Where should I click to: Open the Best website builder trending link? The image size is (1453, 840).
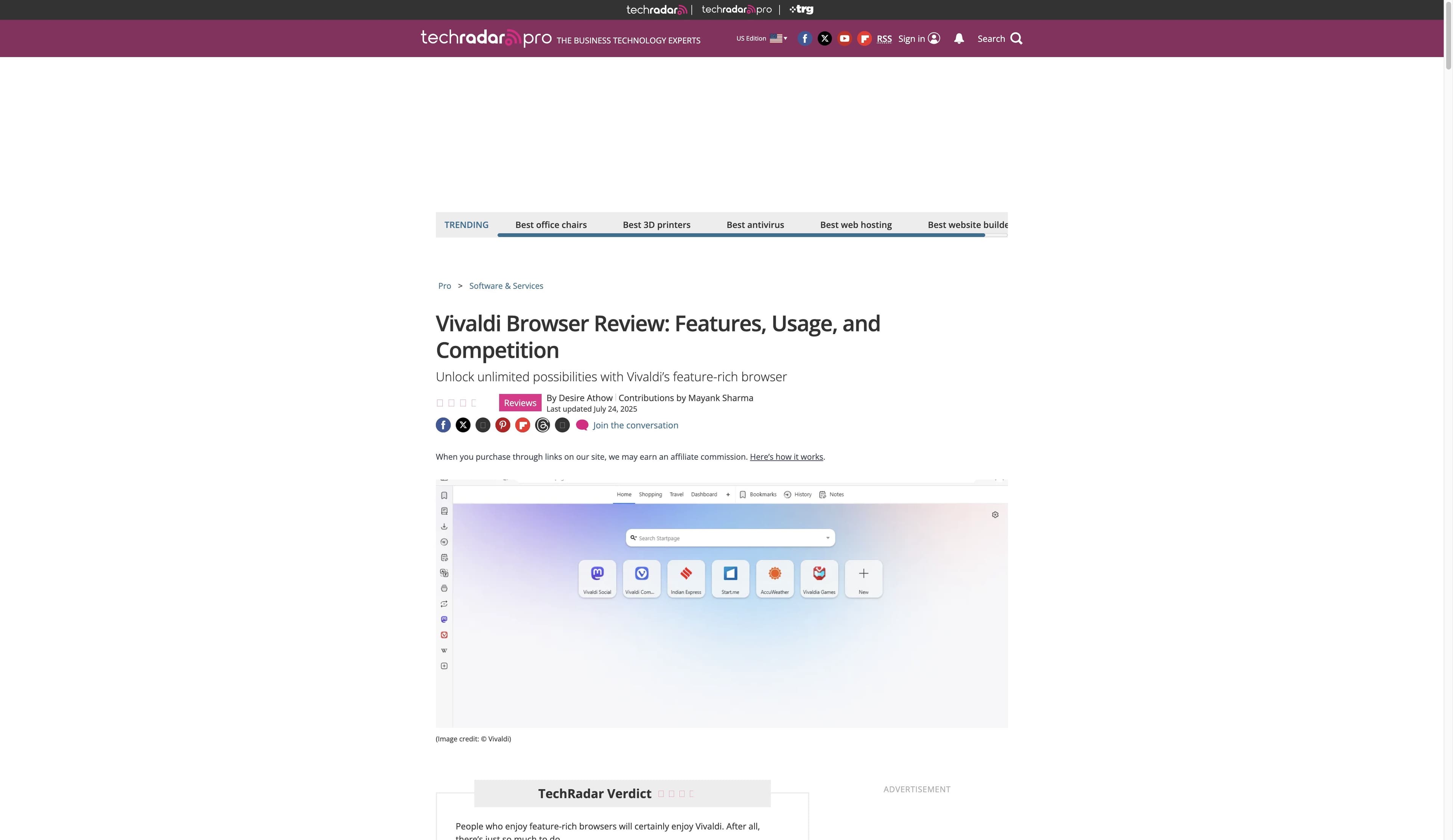[968, 225]
